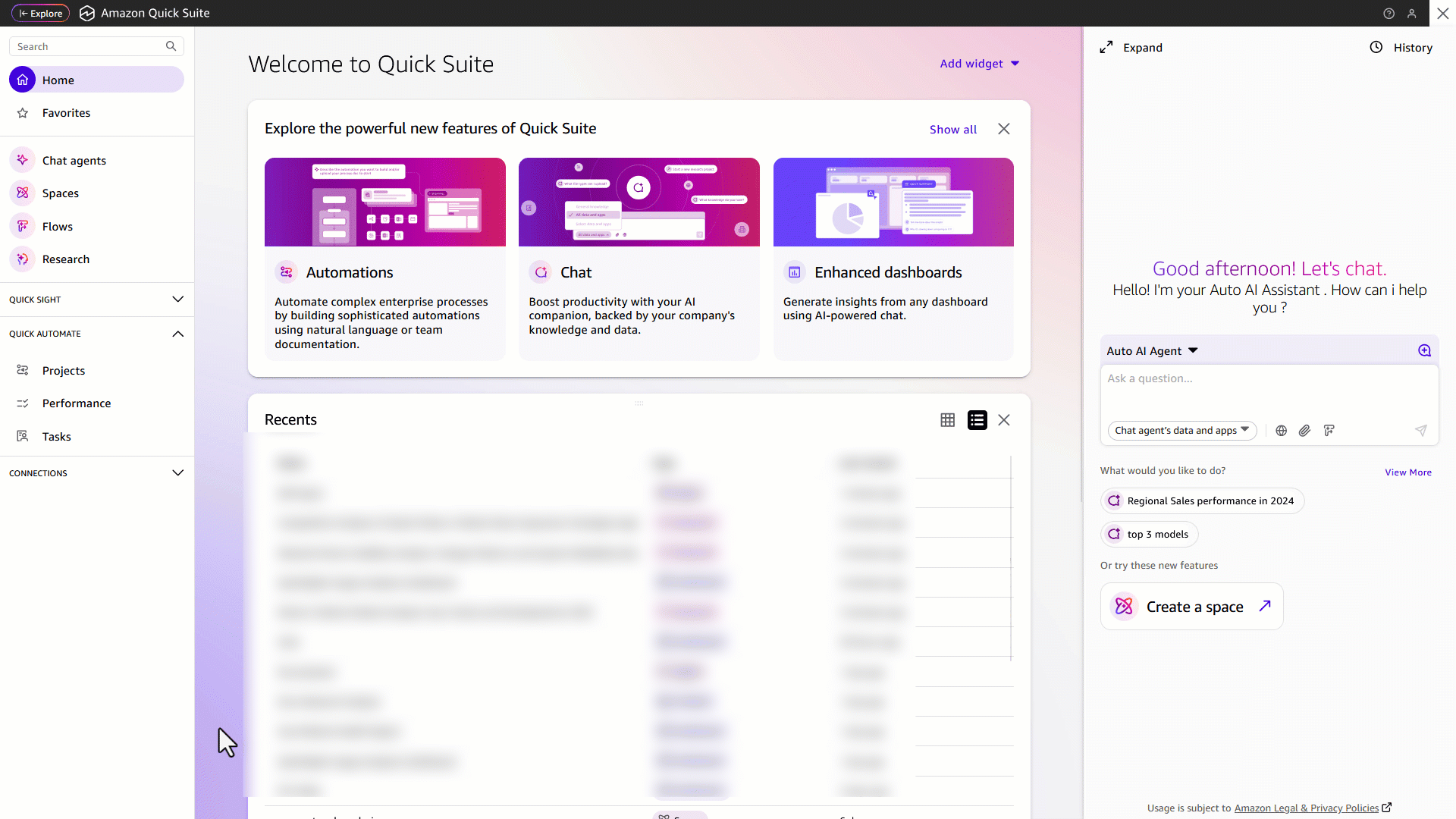
Task: Click the search magnifier icon in sidebar
Action: click(171, 46)
